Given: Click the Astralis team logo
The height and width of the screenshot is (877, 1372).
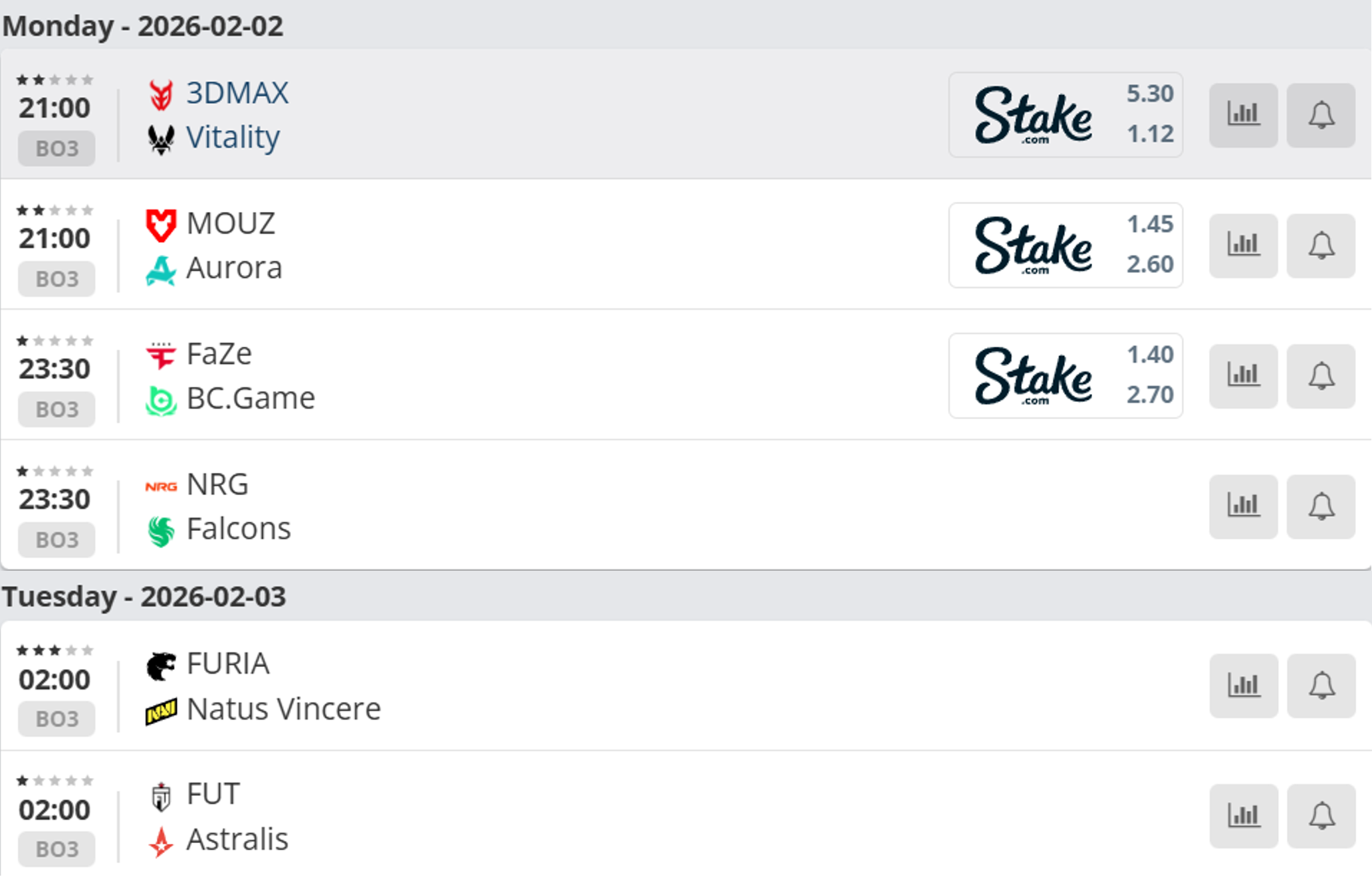Looking at the screenshot, I should (x=161, y=841).
